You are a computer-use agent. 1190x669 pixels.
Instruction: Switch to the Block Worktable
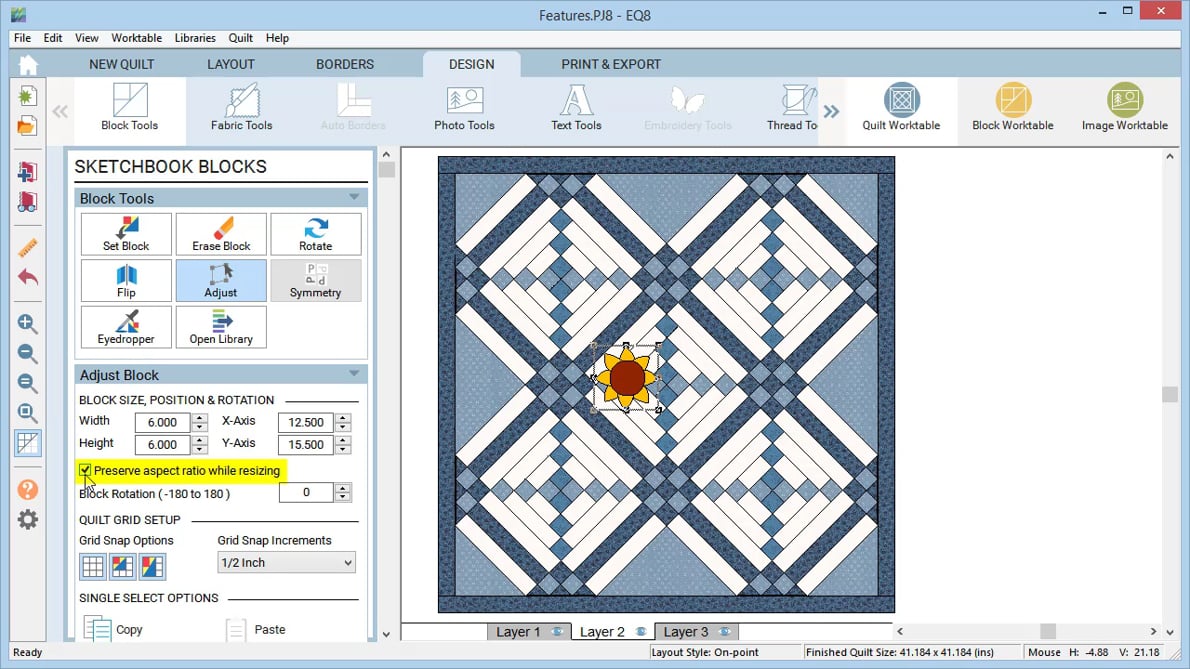pyautogui.click(x=1012, y=107)
